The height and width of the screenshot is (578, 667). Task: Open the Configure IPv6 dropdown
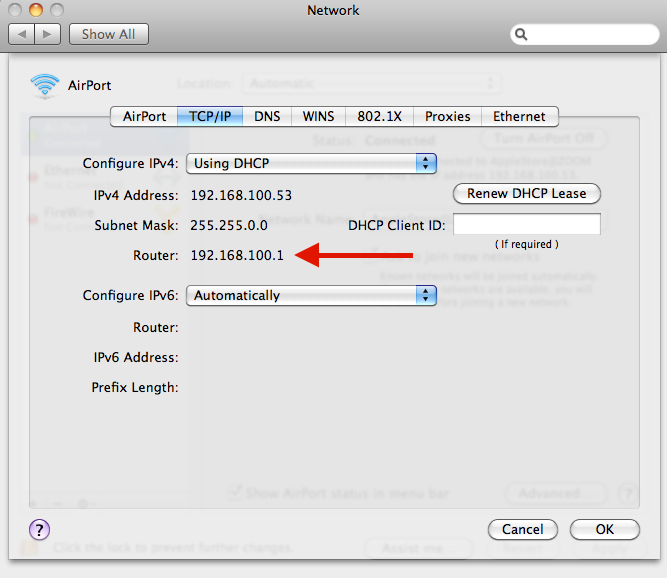coord(311,295)
